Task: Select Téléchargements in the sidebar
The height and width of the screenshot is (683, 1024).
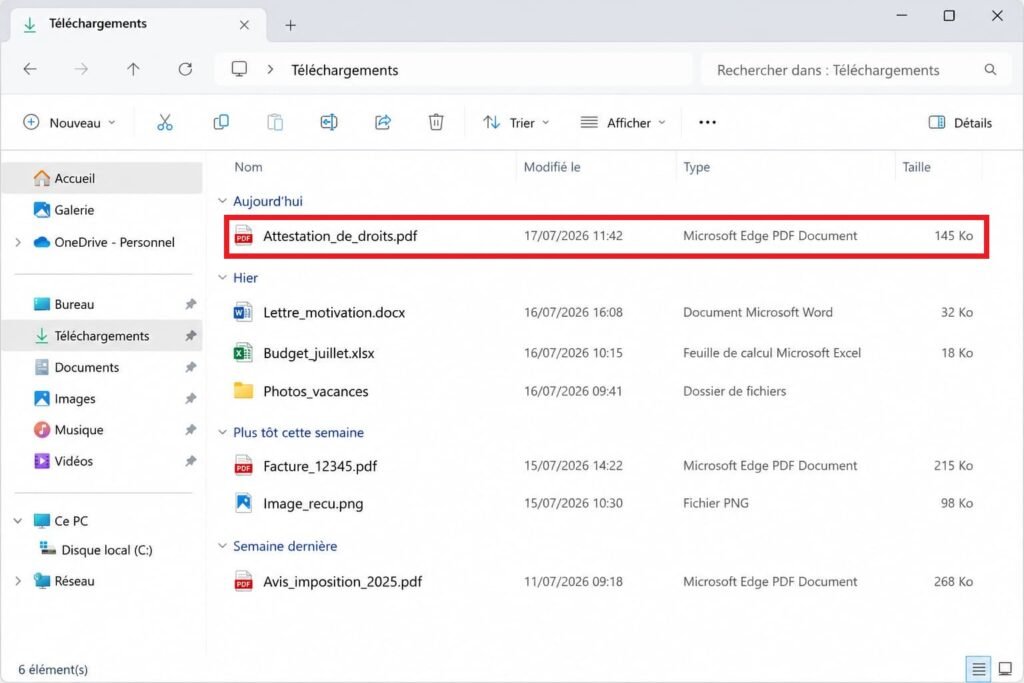Action: [103, 336]
